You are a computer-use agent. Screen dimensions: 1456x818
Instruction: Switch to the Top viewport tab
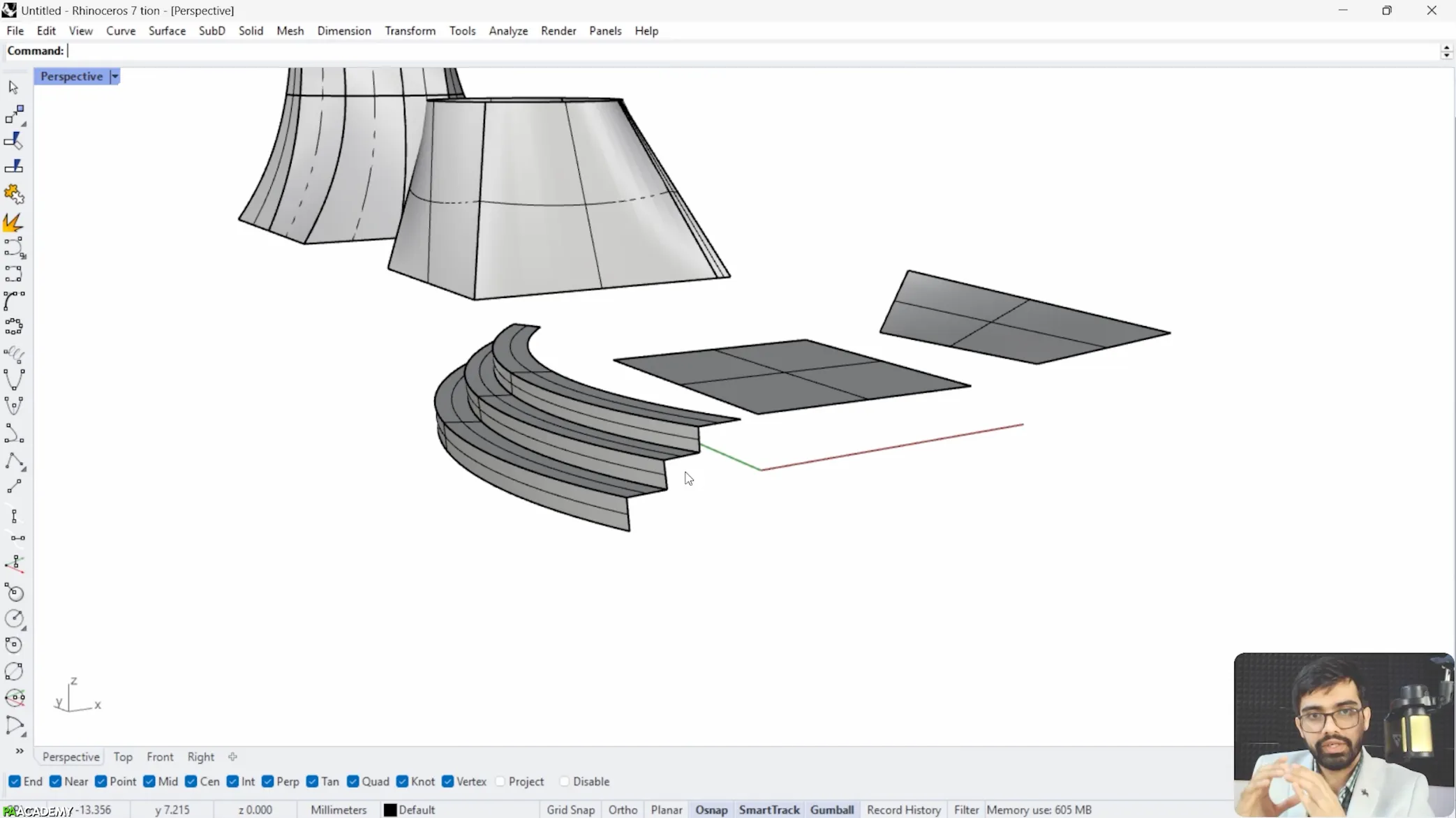(x=123, y=757)
